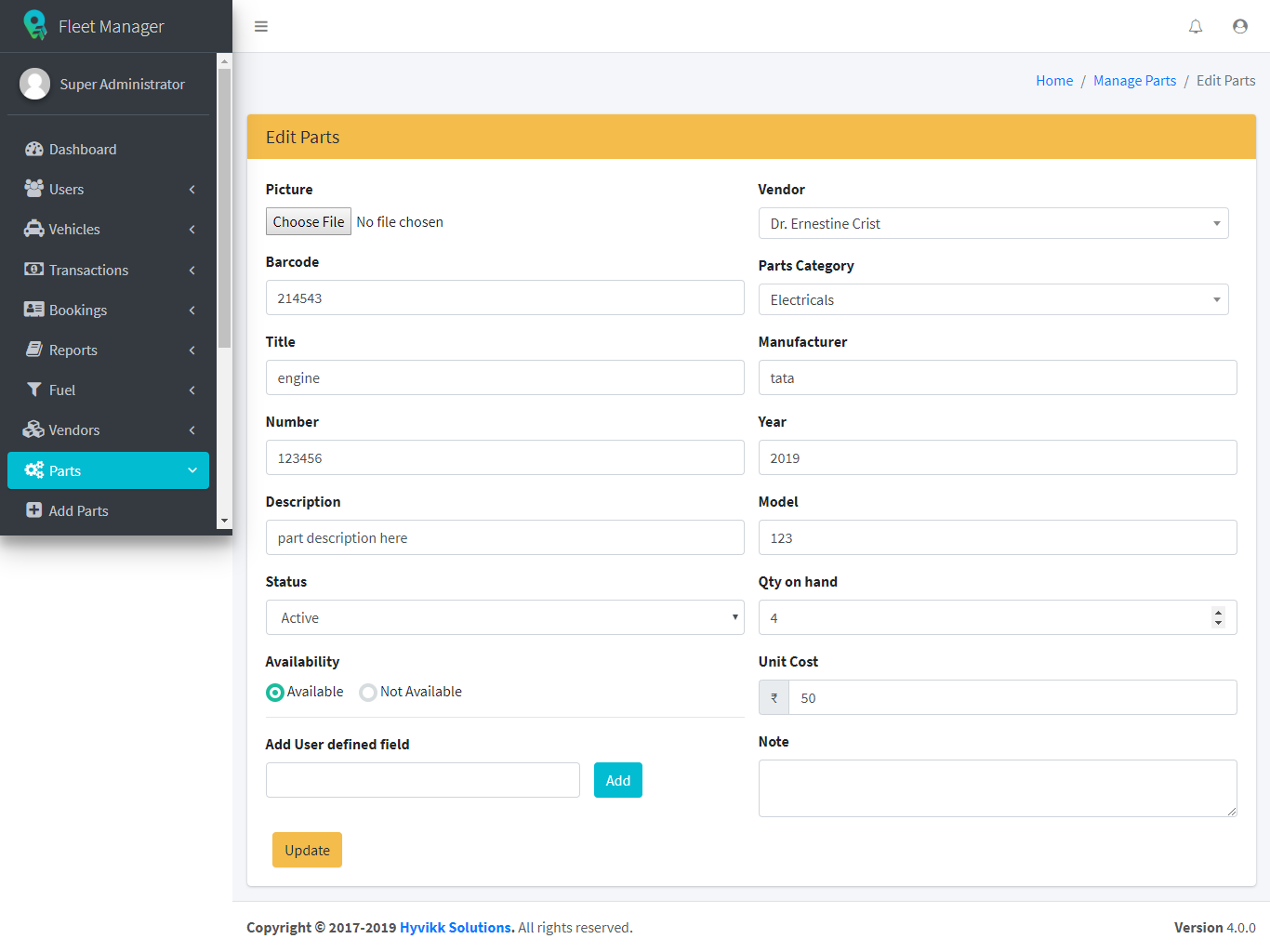Screen dimensions: 1270x952
Task: Click the Fuel filter icon
Action: coord(34,390)
